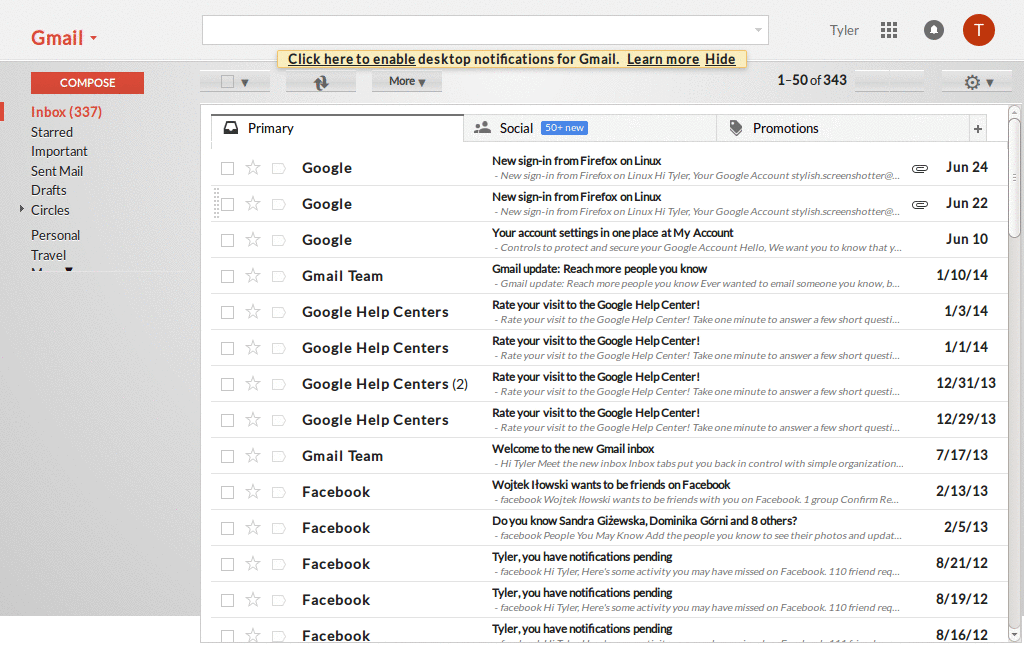Screen dimensions: 1024x645
Task: Click here to enable desktop notifications
Action: point(351,59)
